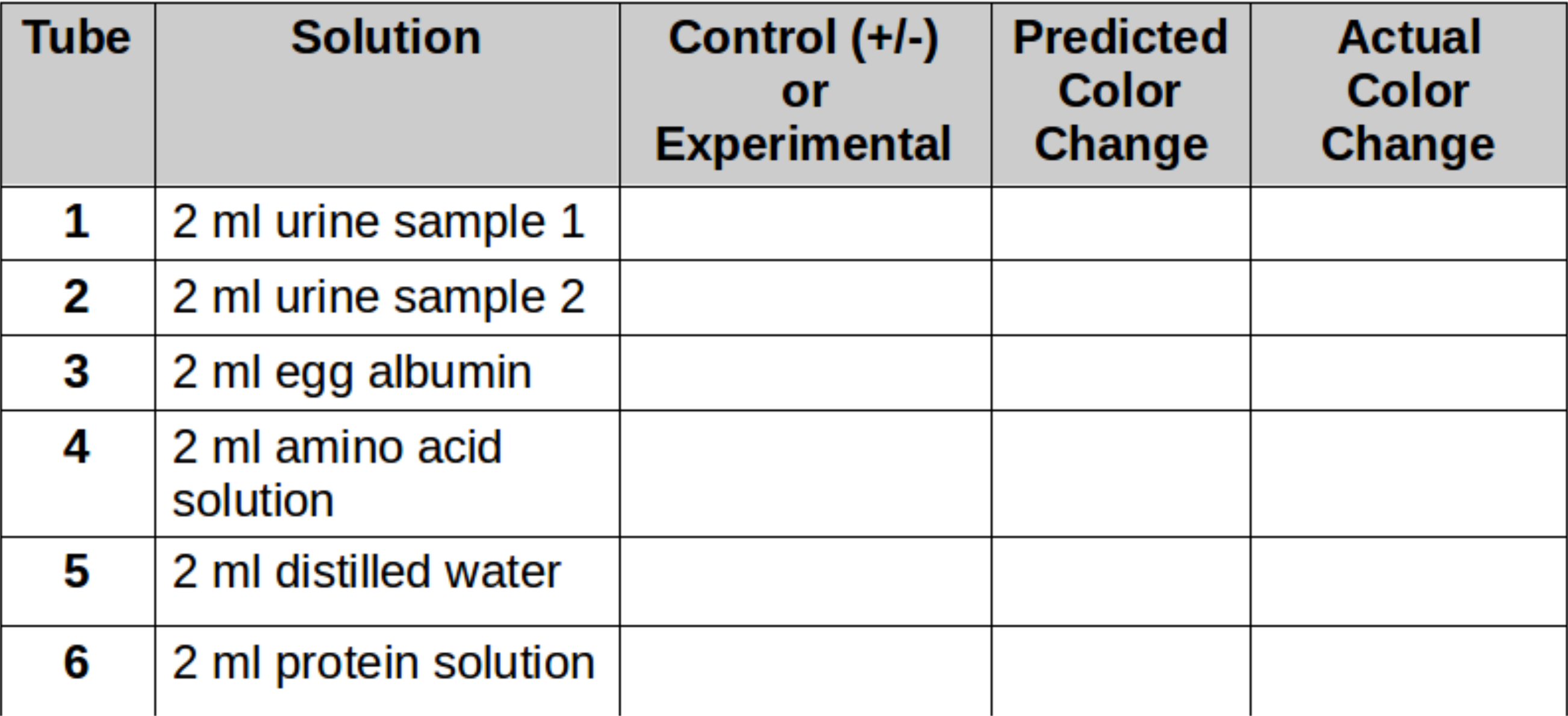1568x716 pixels.
Task: Select tube number 4 cell
Action: (x=76, y=447)
